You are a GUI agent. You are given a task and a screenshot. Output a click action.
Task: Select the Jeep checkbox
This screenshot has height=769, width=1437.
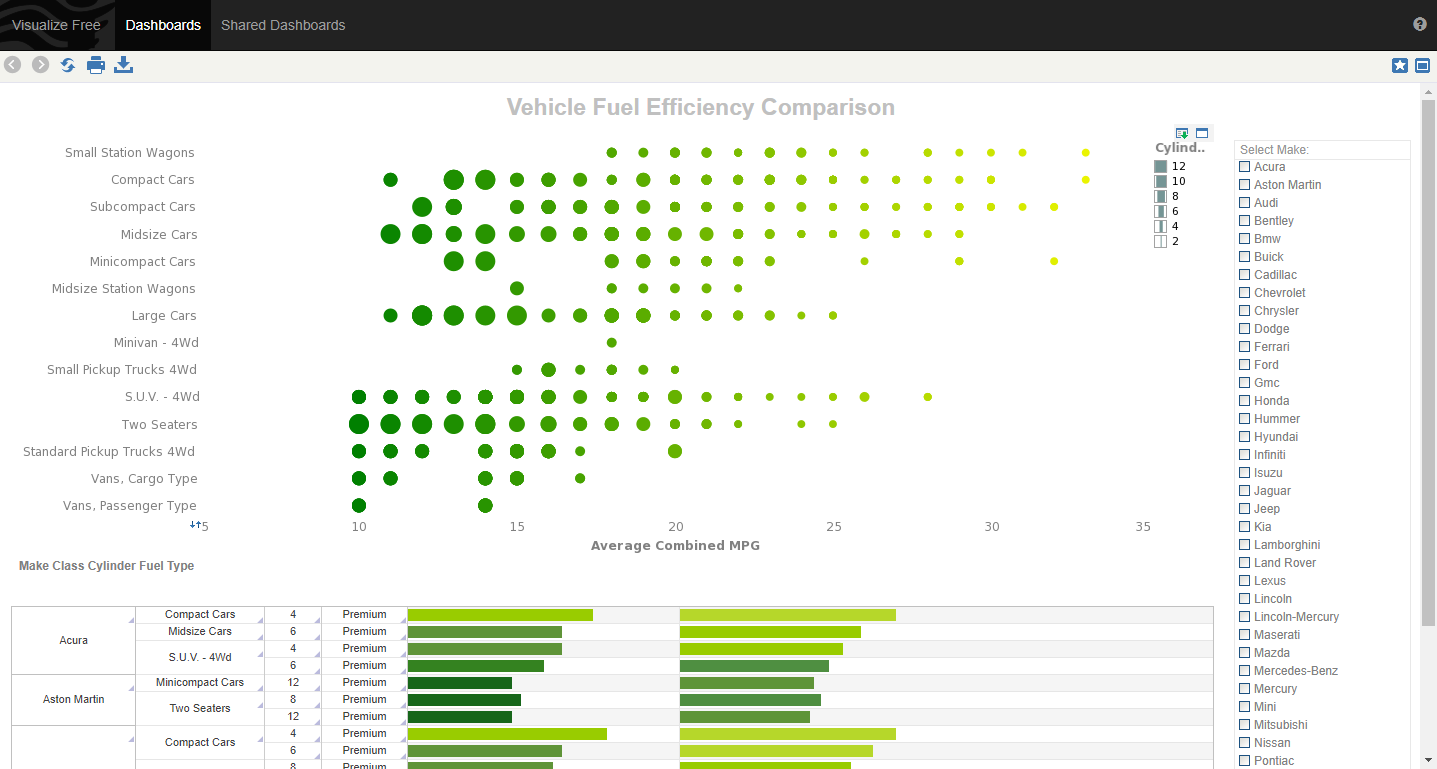pyautogui.click(x=1245, y=509)
